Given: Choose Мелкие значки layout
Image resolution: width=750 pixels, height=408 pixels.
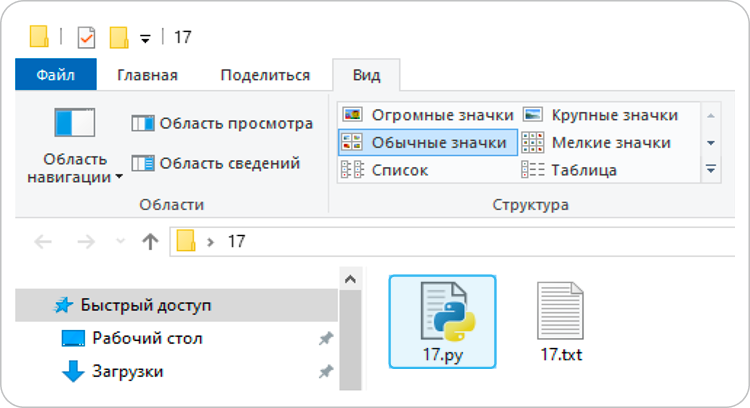Looking at the screenshot, I should point(596,143).
